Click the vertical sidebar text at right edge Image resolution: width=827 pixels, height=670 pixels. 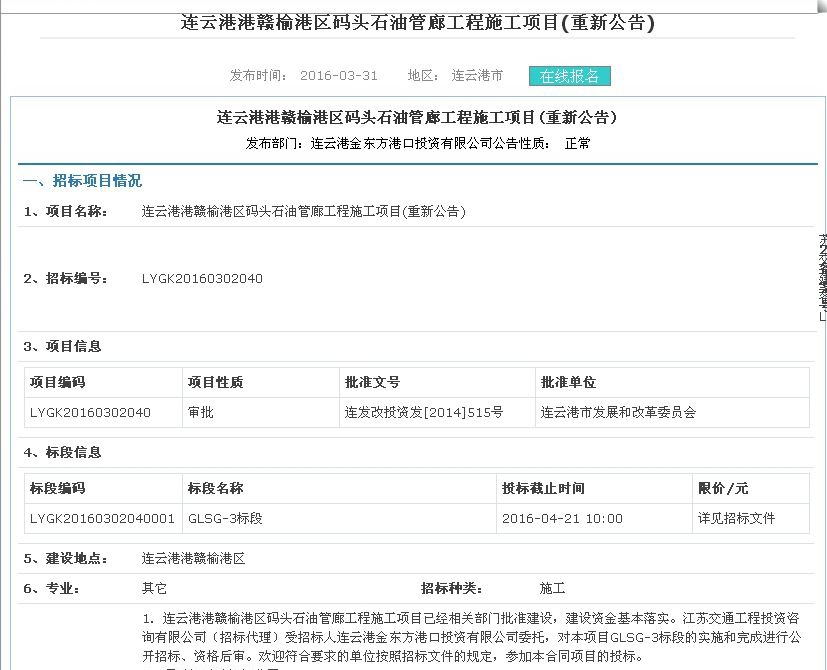click(823, 277)
